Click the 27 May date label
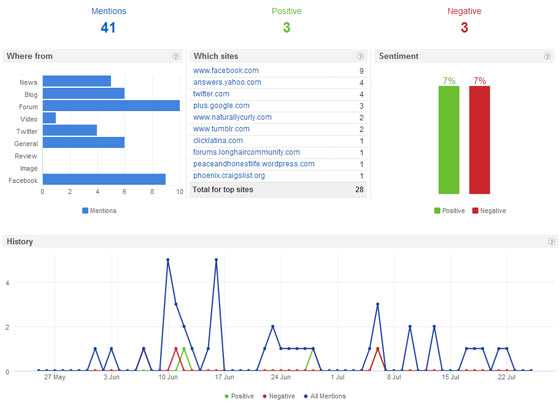Viewport: 560px width, 407px height. [x=55, y=377]
